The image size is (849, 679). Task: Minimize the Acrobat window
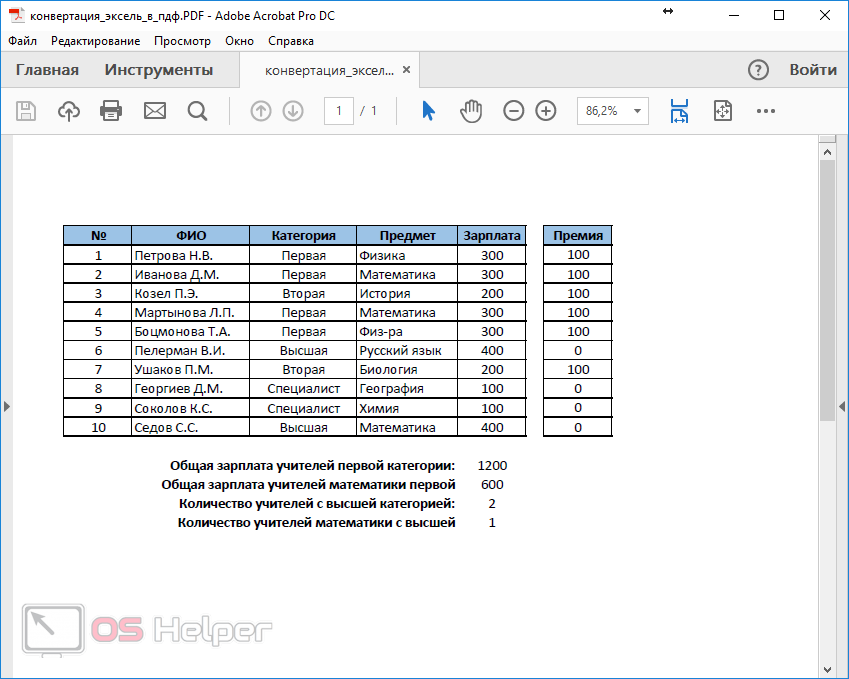[x=734, y=15]
